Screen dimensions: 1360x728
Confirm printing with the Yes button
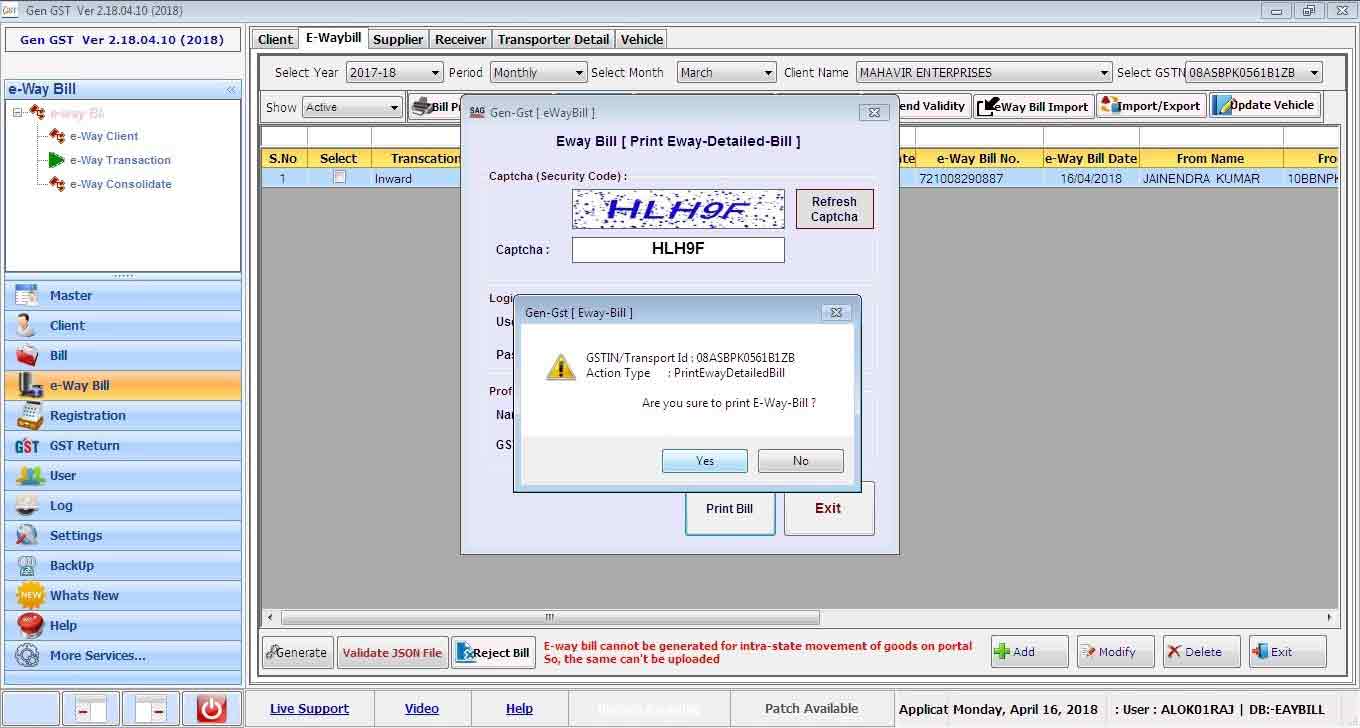[x=704, y=461]
